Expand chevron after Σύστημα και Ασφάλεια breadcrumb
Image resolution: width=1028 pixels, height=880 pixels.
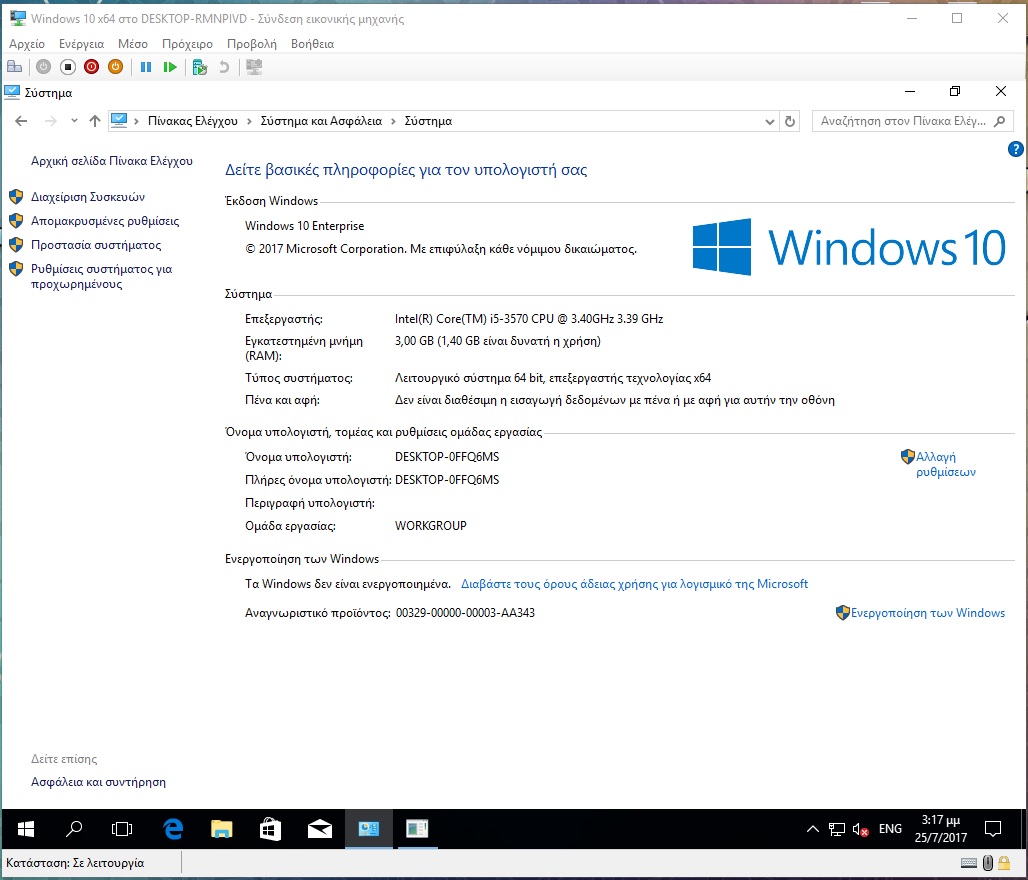click(x=393, y=121)
